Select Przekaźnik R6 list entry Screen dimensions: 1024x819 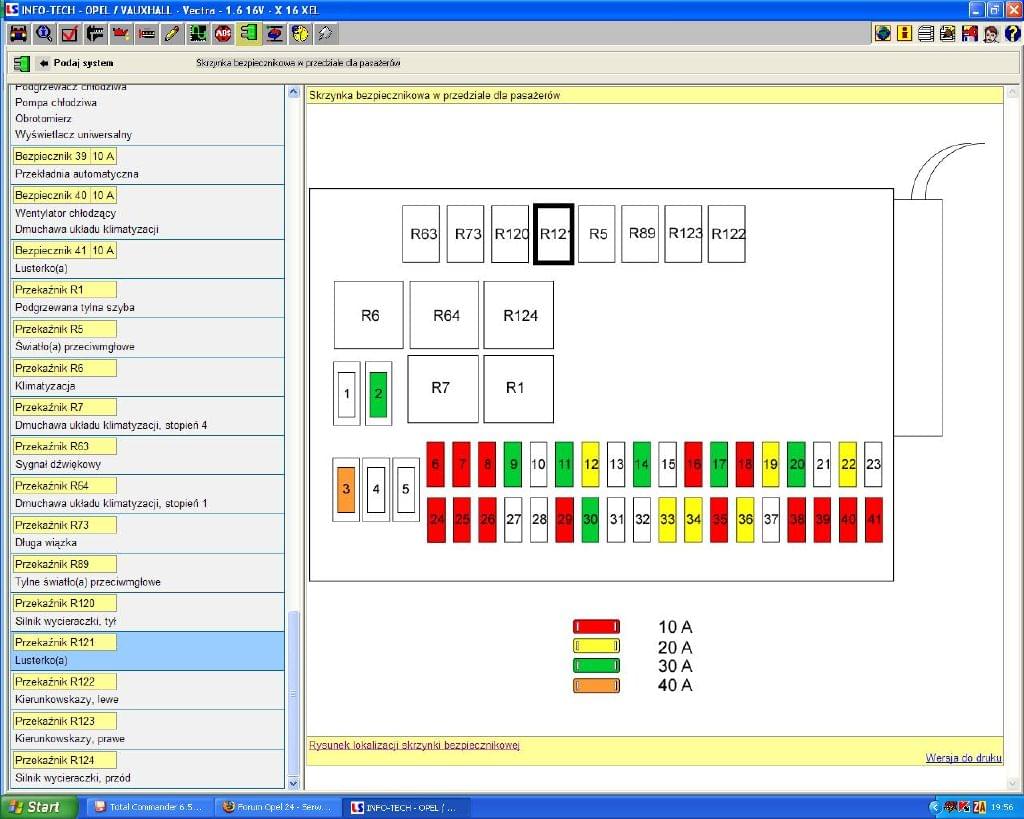[x=65, y=368]
